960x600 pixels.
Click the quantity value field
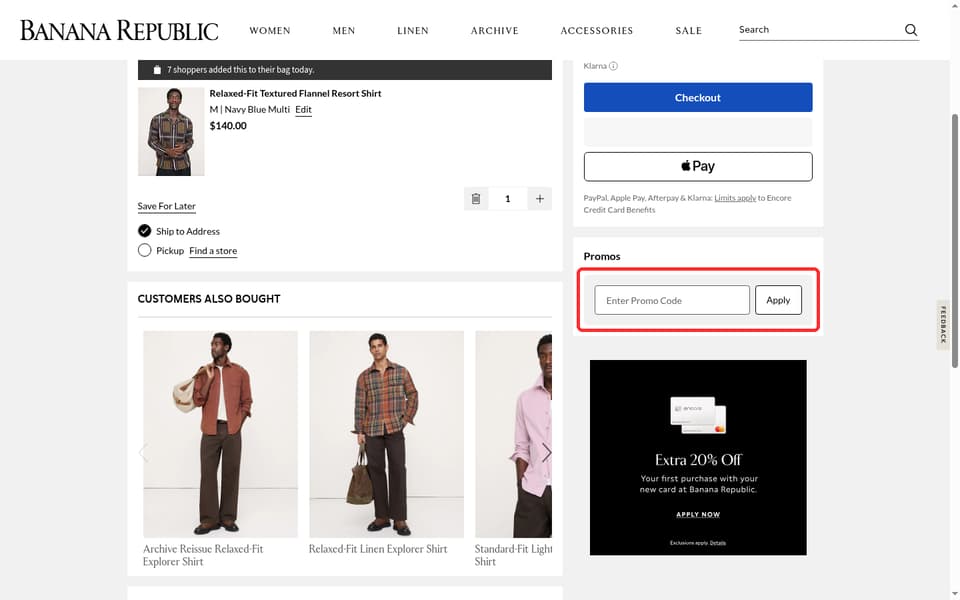pos(508,199)
